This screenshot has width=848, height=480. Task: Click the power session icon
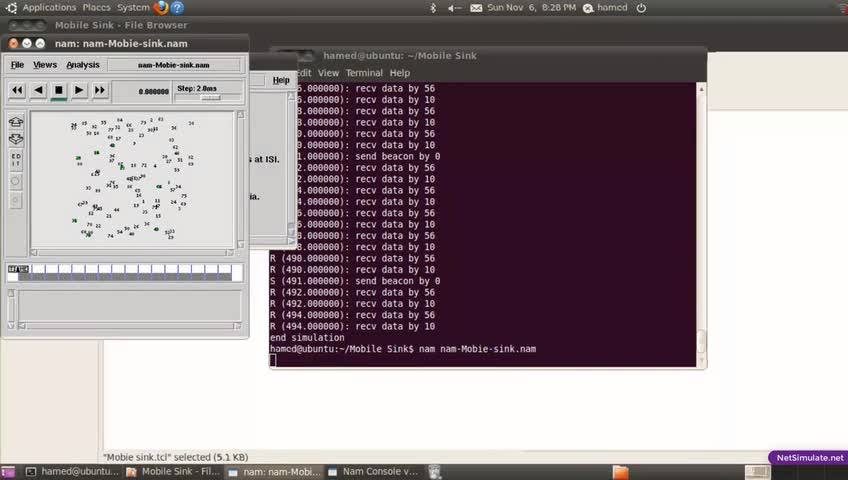[641, 8]
